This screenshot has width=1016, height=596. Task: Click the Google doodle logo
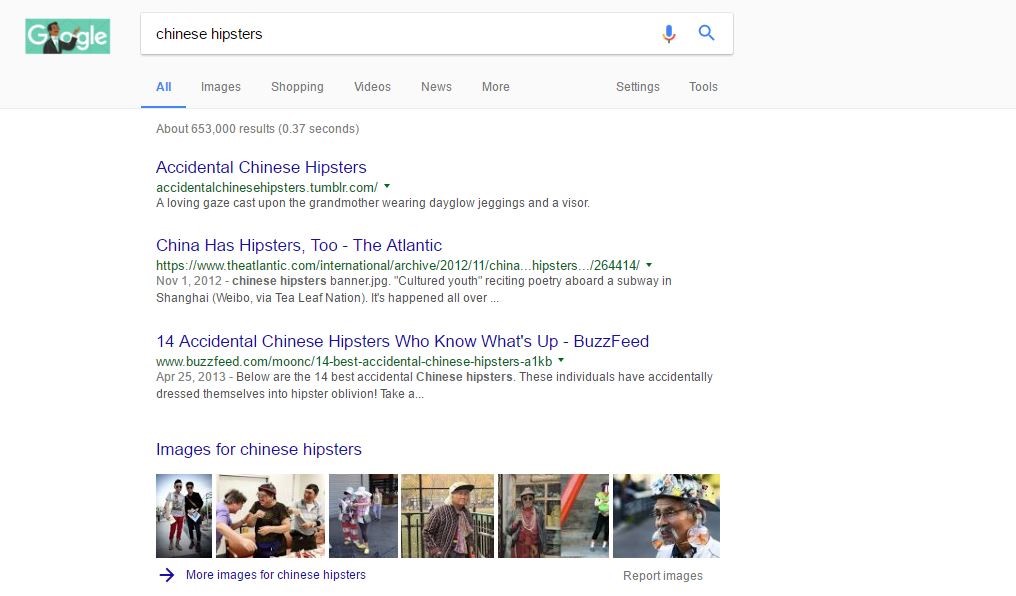click(x=67, y=36)
